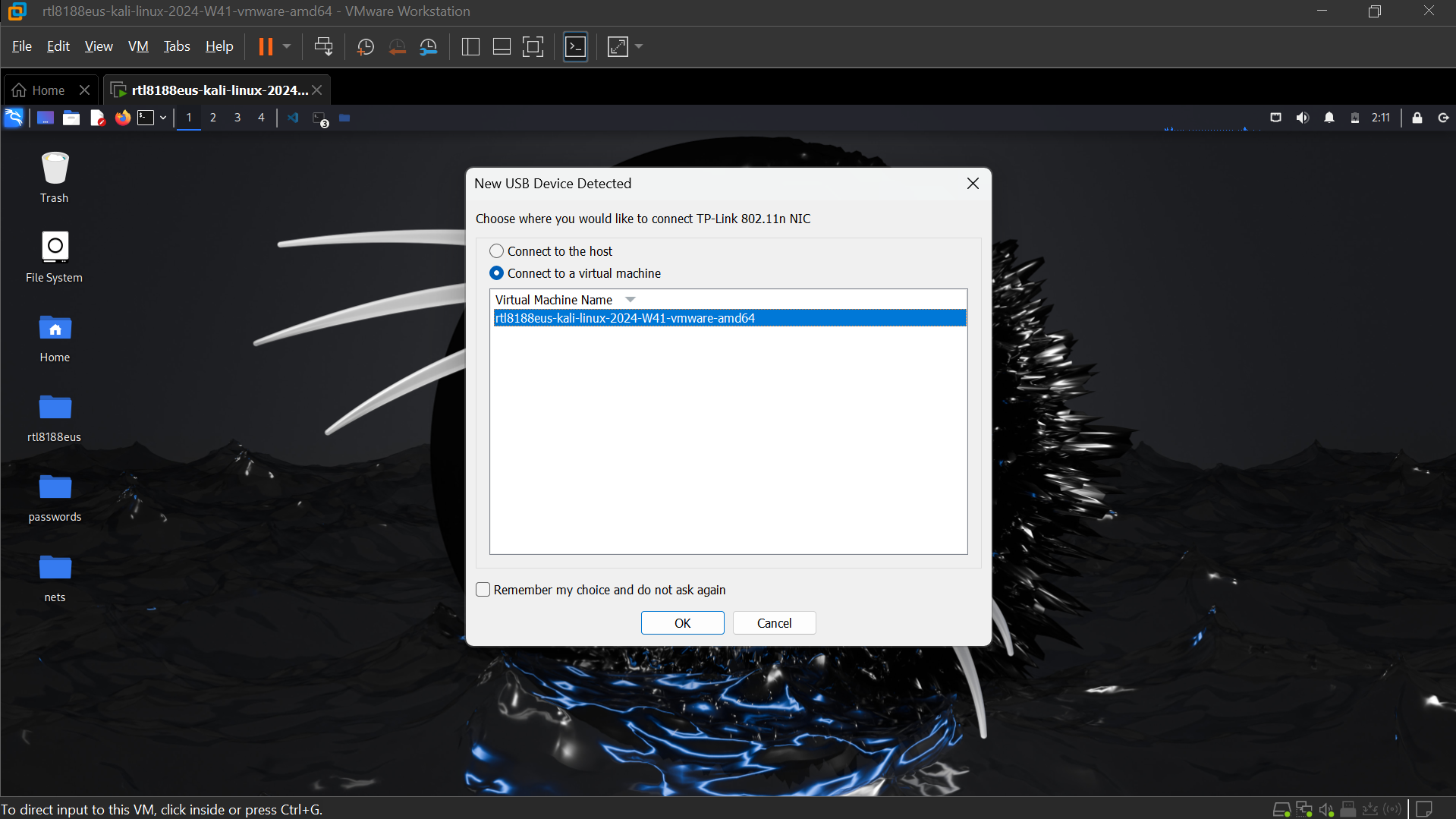Click the 2:11 clock

(x=1381, y=118)
